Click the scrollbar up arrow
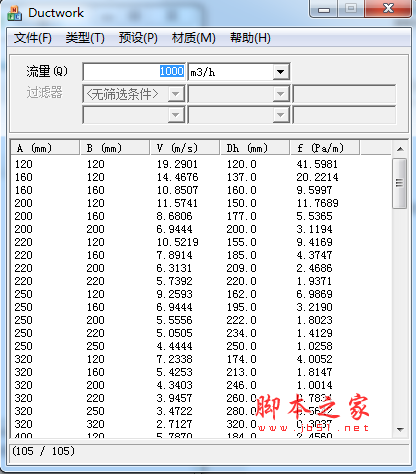416x474 pixels. [x=400, y=149]
